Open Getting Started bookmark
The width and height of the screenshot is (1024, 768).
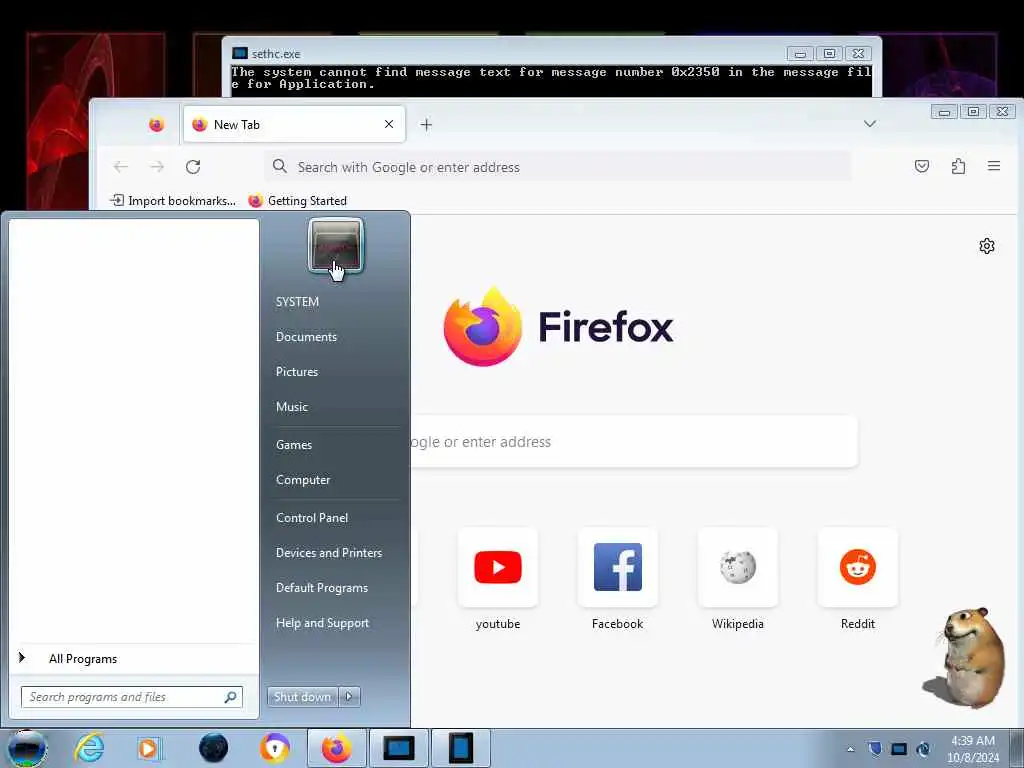coord(298,200)
